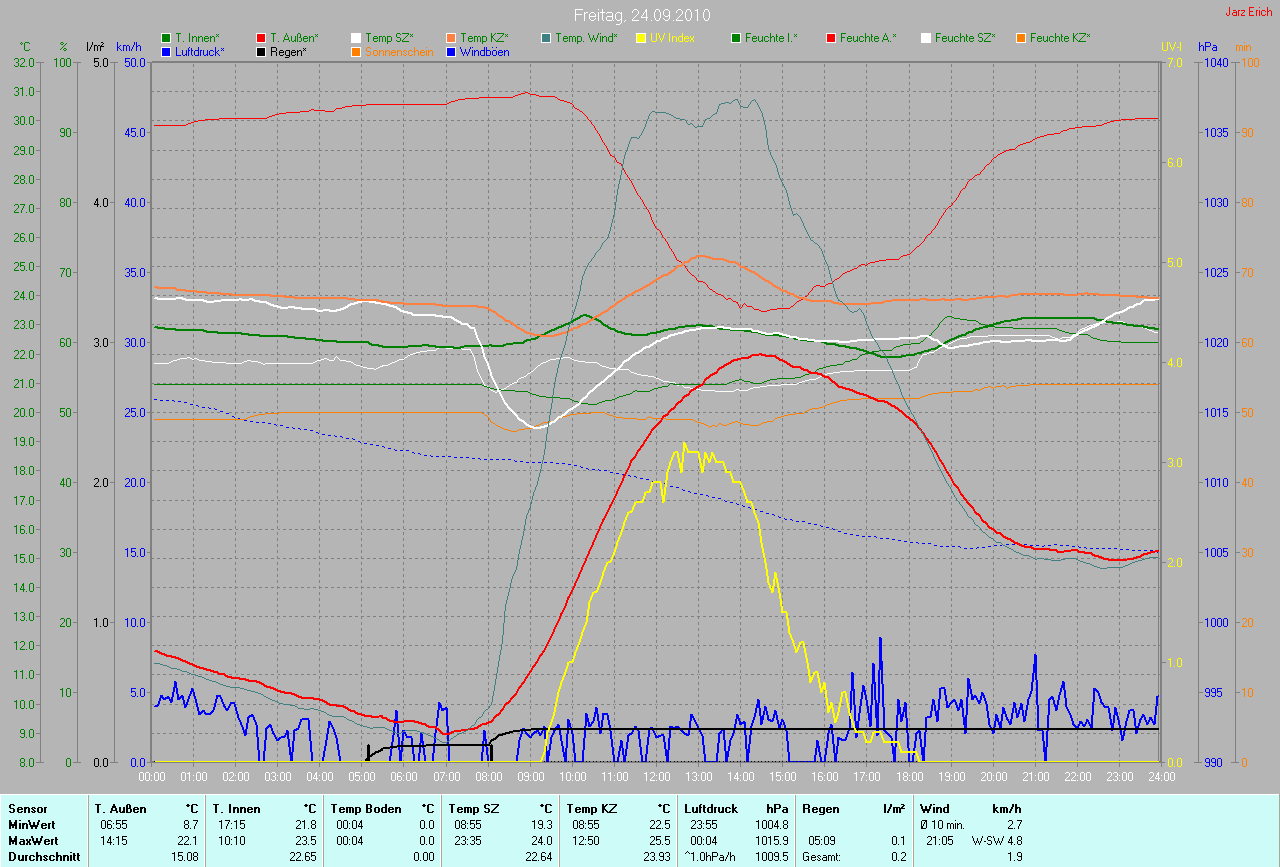Click the orange Temp KZ legend square
The image size is (1280, 867).
click(x=451, y=38)
